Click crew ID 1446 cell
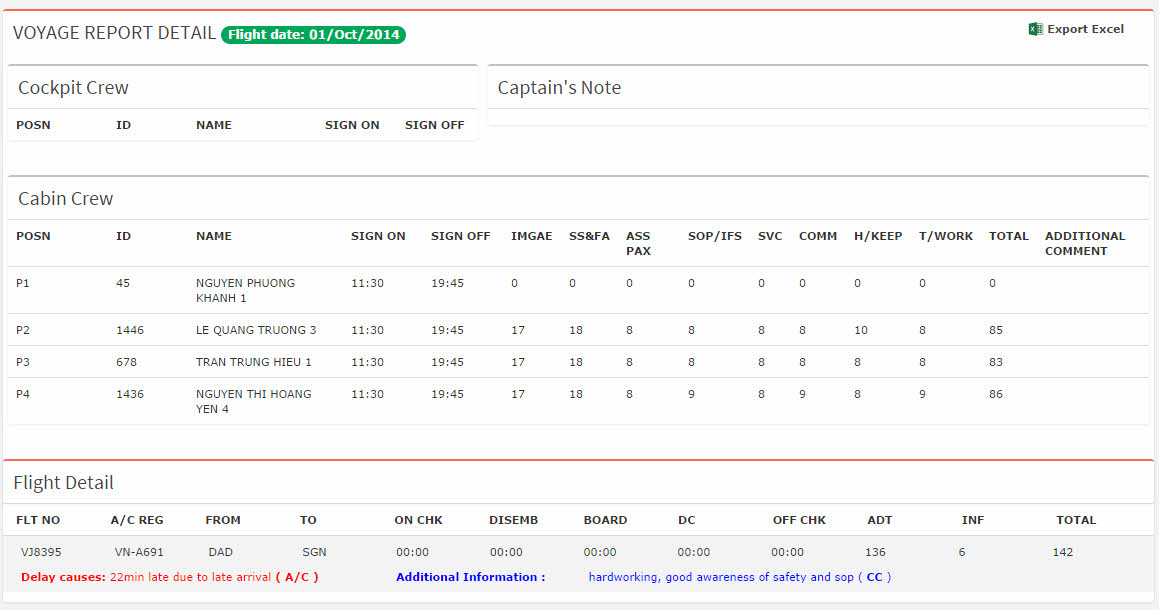This screenshot has height=610, width=1159. [130, 330]
